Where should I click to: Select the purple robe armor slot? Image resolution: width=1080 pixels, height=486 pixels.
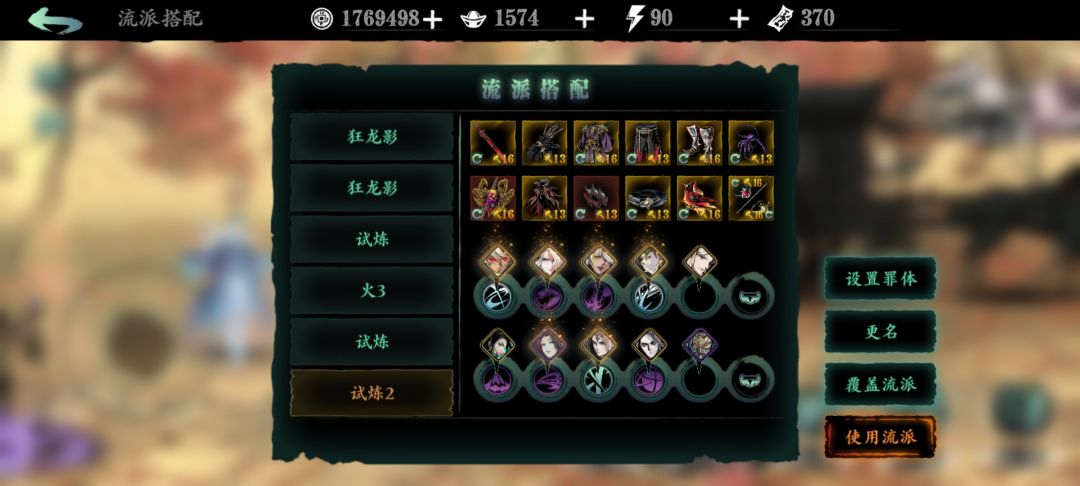click(596, 143)
